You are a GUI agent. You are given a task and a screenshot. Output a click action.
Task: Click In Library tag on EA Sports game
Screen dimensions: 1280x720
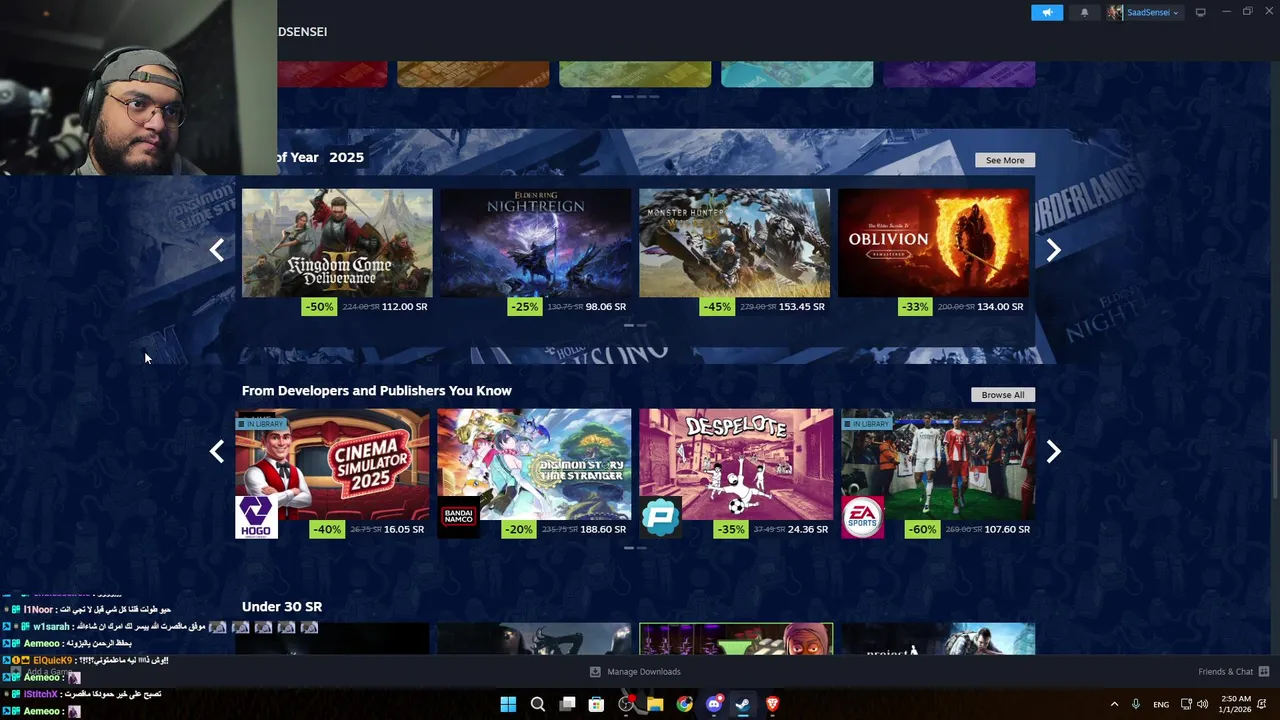[866, 424]
